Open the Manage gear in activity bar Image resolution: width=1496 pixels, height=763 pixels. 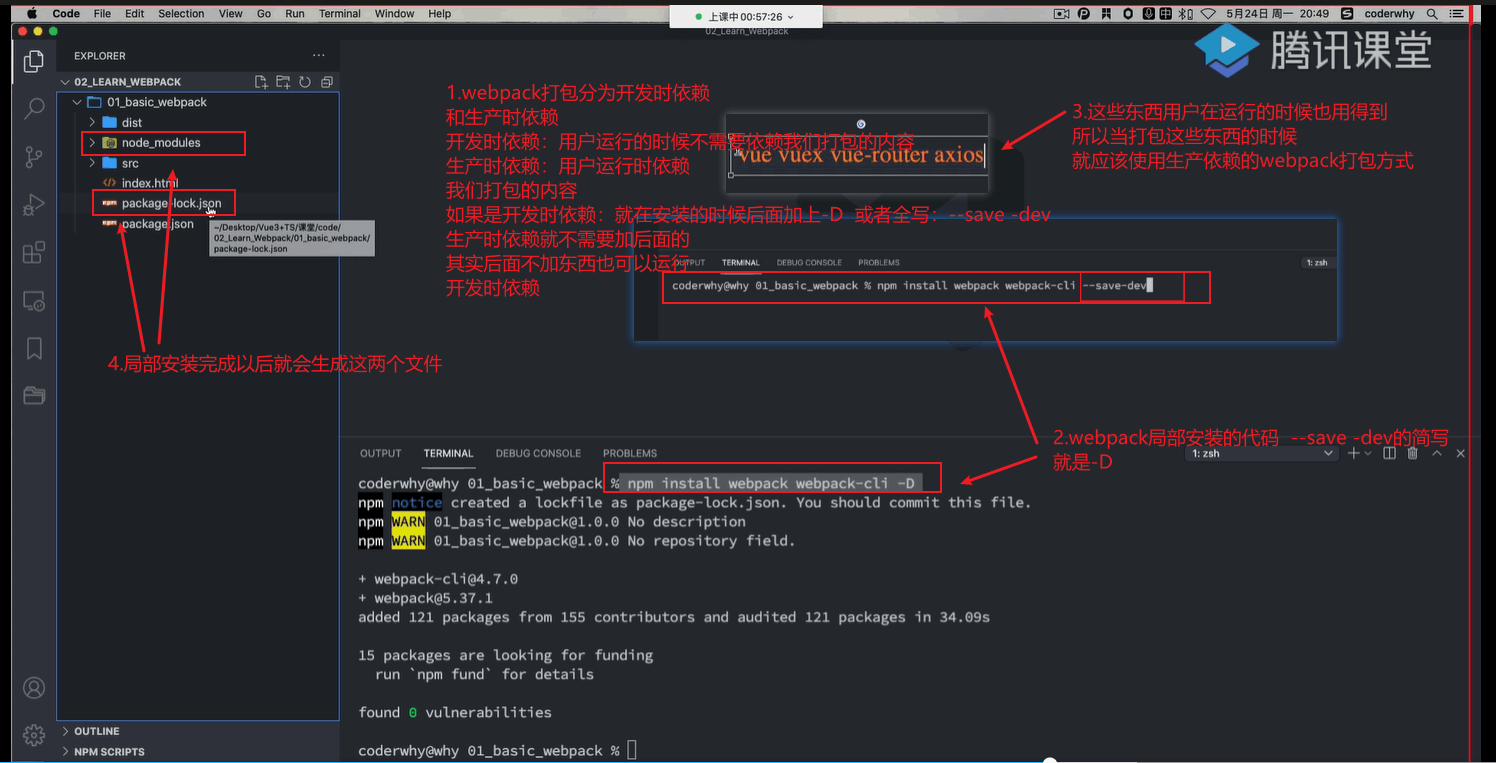coord(34,735)
